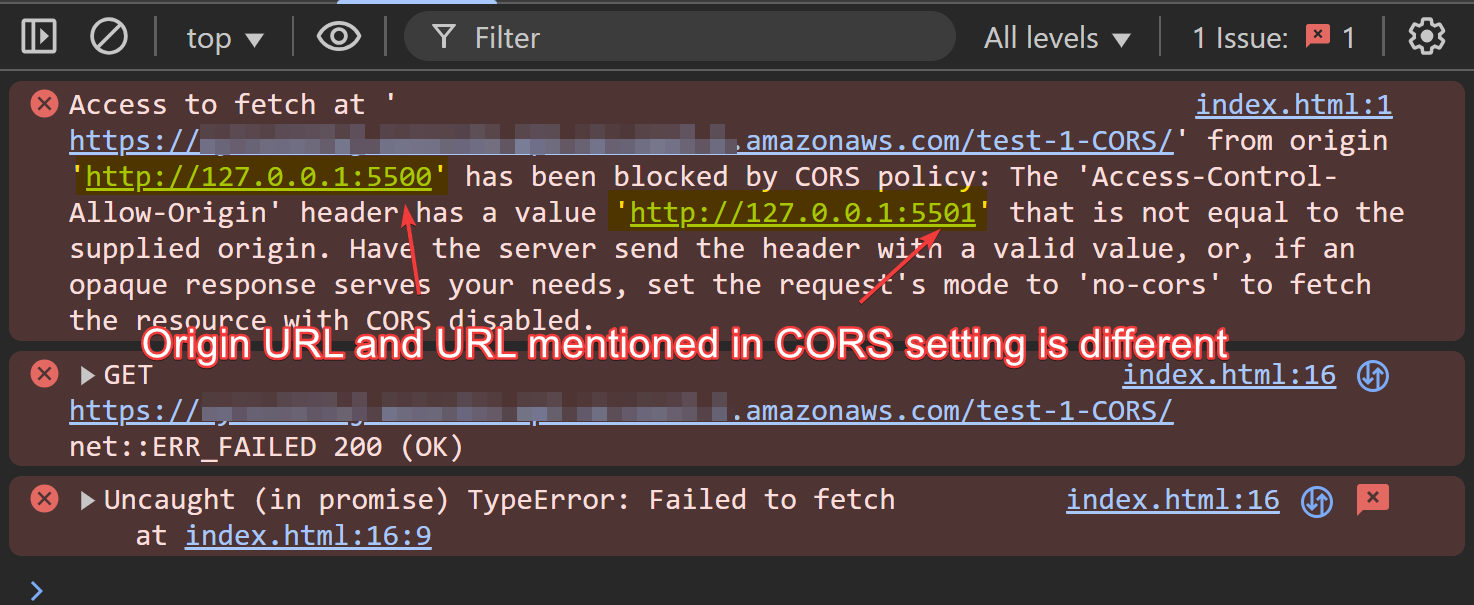
Task: Click the network icon beside TypeError row
Action: tap(1316, 500)
